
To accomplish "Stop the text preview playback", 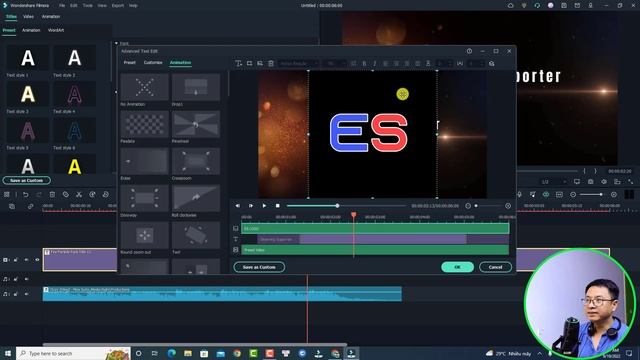I will click(x=278, y=206).
